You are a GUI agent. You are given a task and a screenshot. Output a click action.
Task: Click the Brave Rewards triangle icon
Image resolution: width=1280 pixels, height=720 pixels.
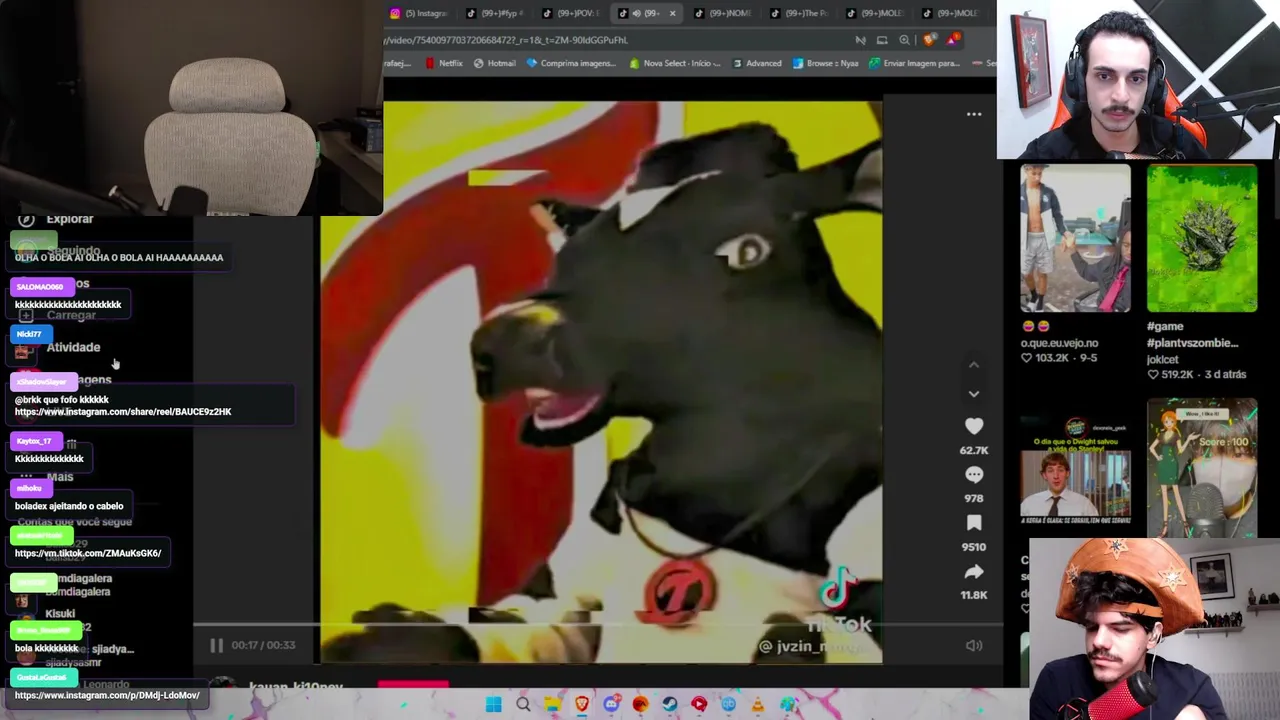tap(951, 40)
